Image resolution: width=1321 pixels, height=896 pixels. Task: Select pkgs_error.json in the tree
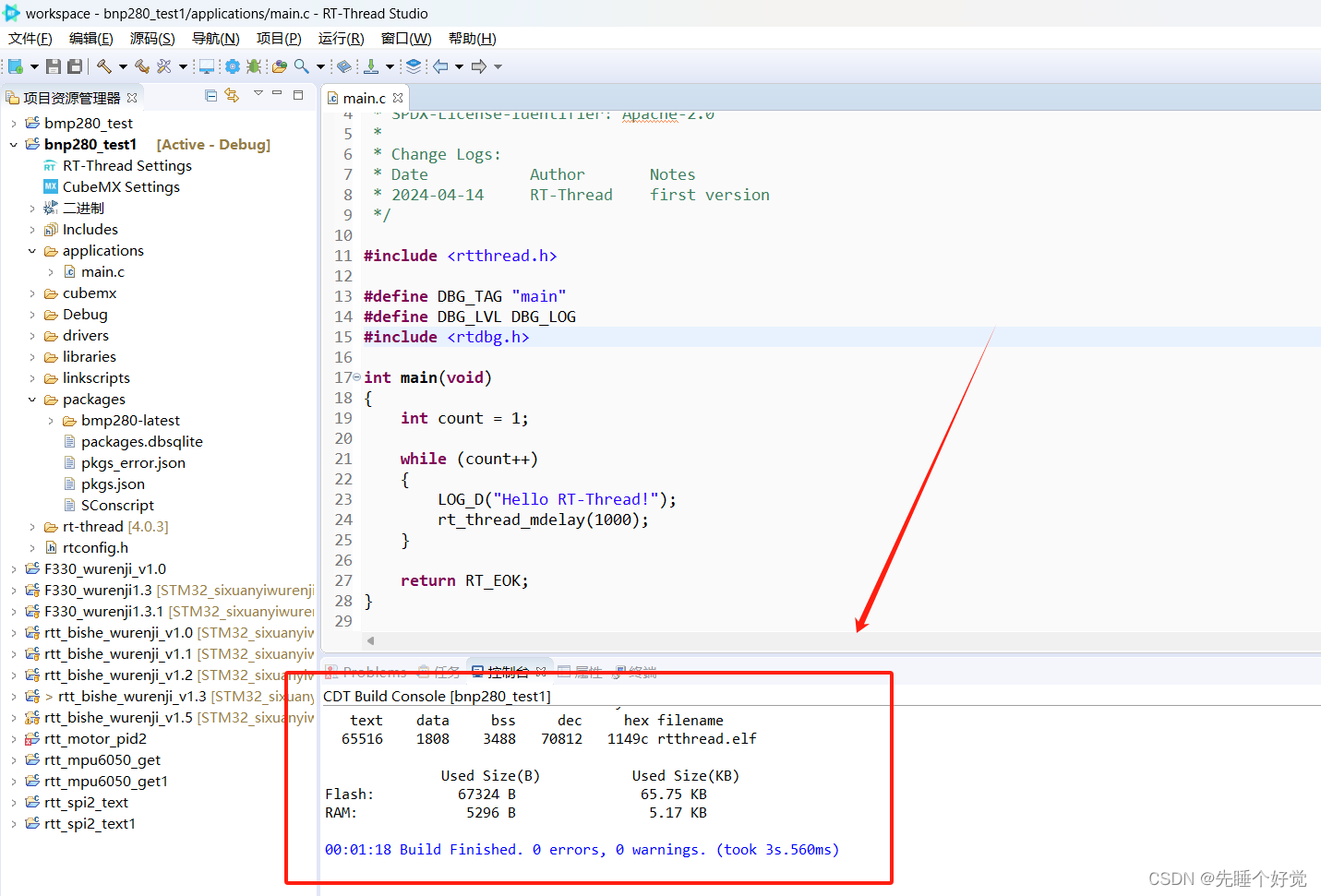click(x=133, y=463)
